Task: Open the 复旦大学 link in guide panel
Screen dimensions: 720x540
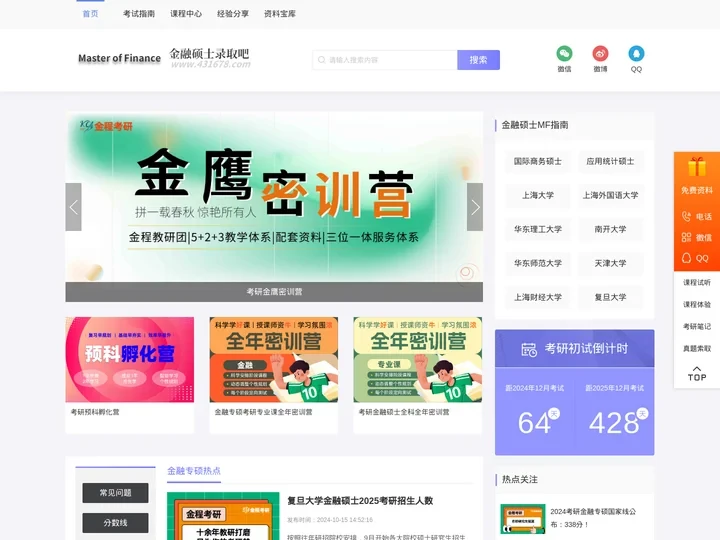Action: point(610,297)
